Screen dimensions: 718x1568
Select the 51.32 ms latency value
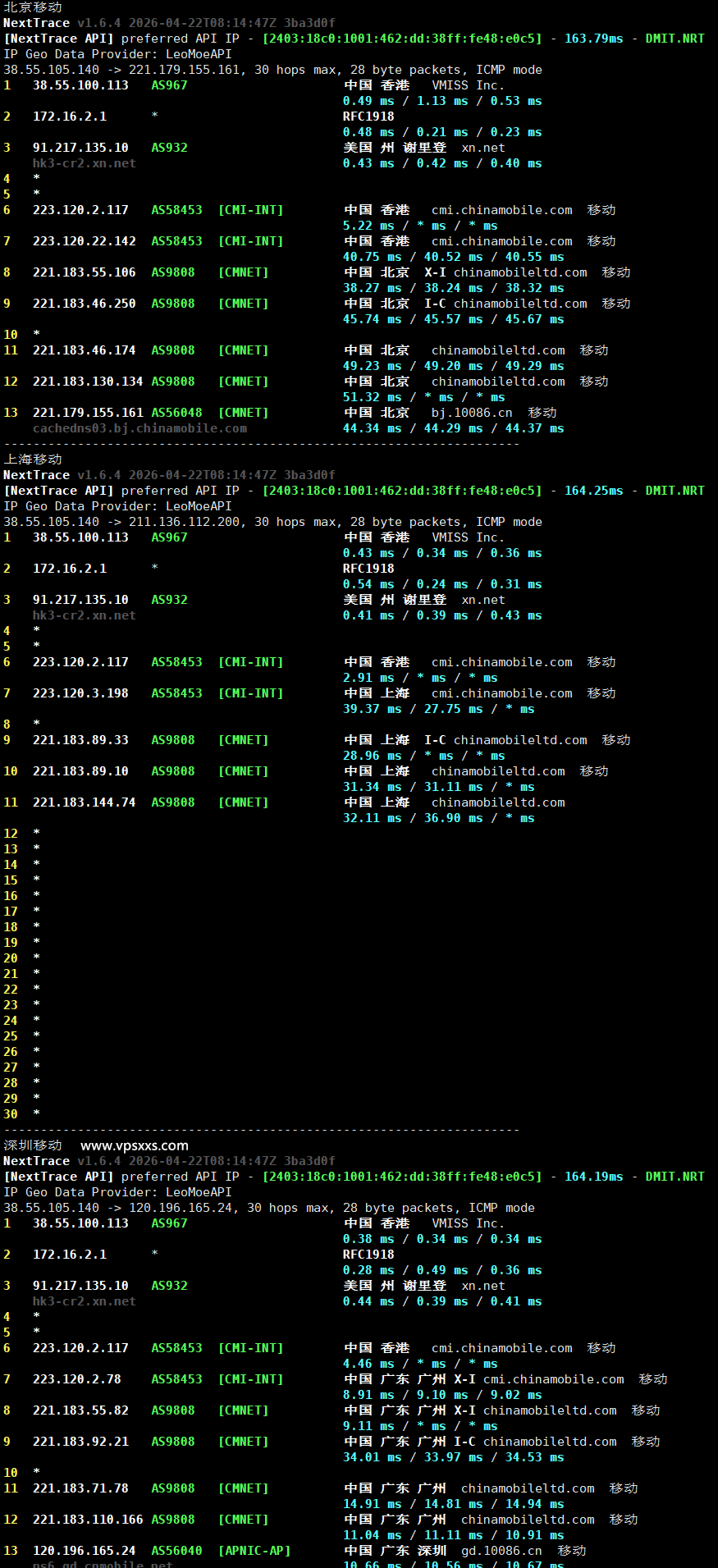click(373, 397)
